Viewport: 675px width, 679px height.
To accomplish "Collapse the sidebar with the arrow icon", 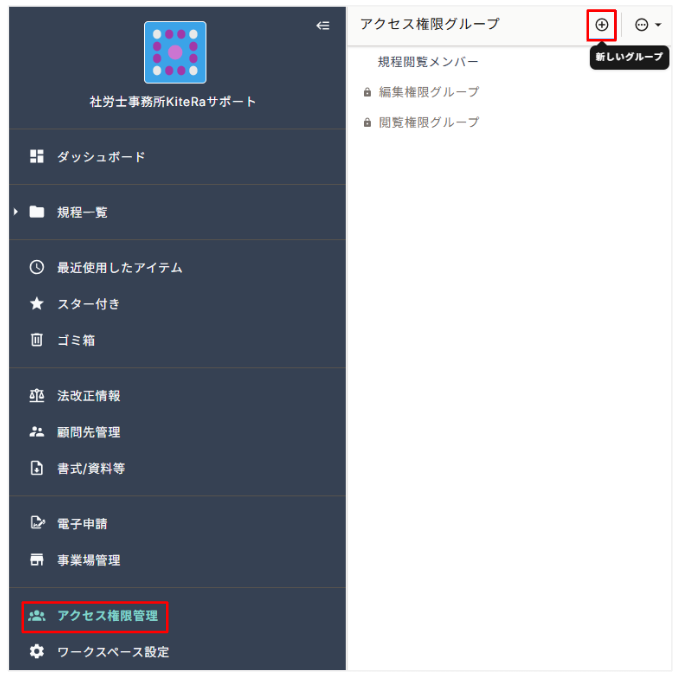I will coord(323,26).
